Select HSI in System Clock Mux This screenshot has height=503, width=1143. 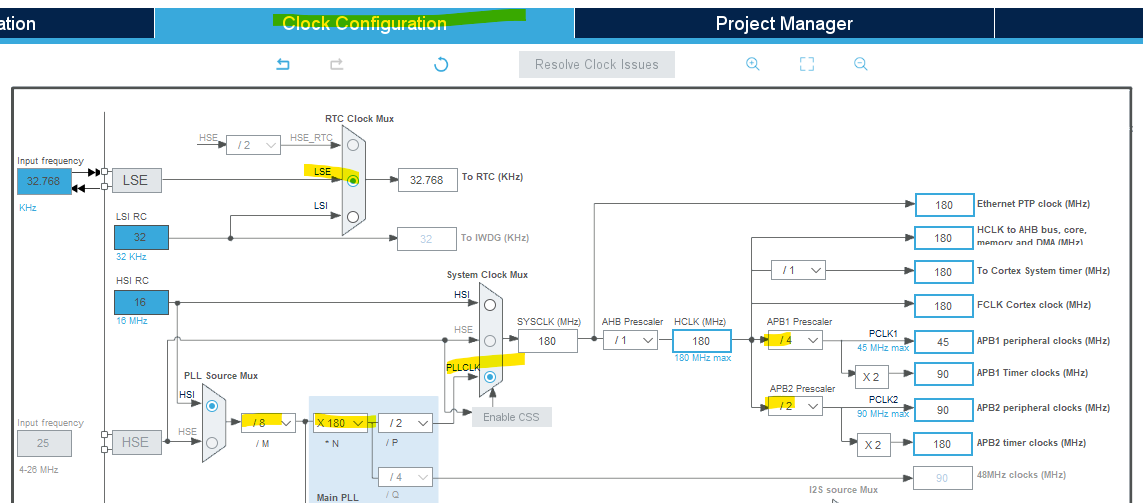(x=490, y=305)
